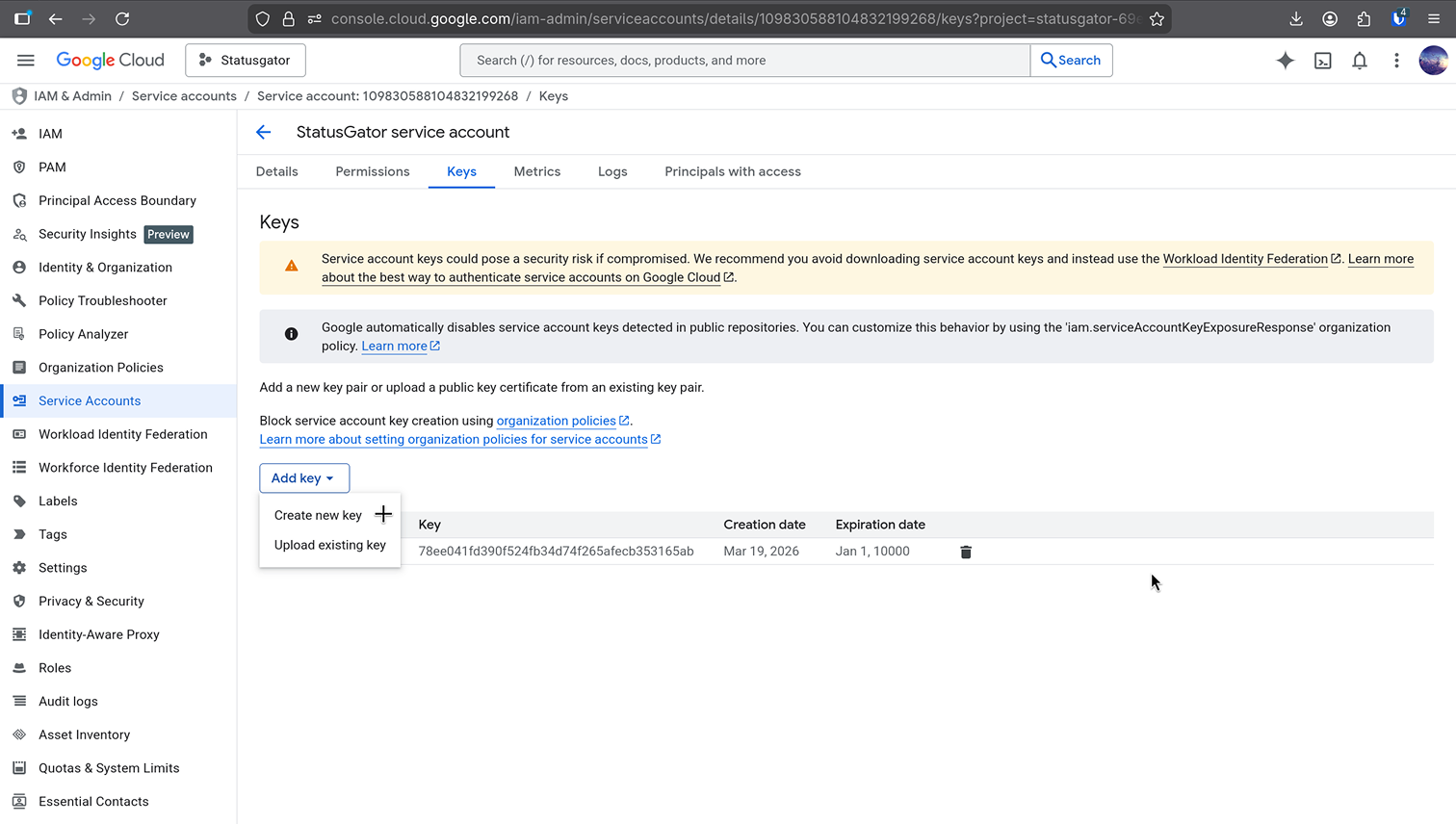1456x824 pixels.
Task: Open Firefox application menu
Action: (x=1433, y=18)
